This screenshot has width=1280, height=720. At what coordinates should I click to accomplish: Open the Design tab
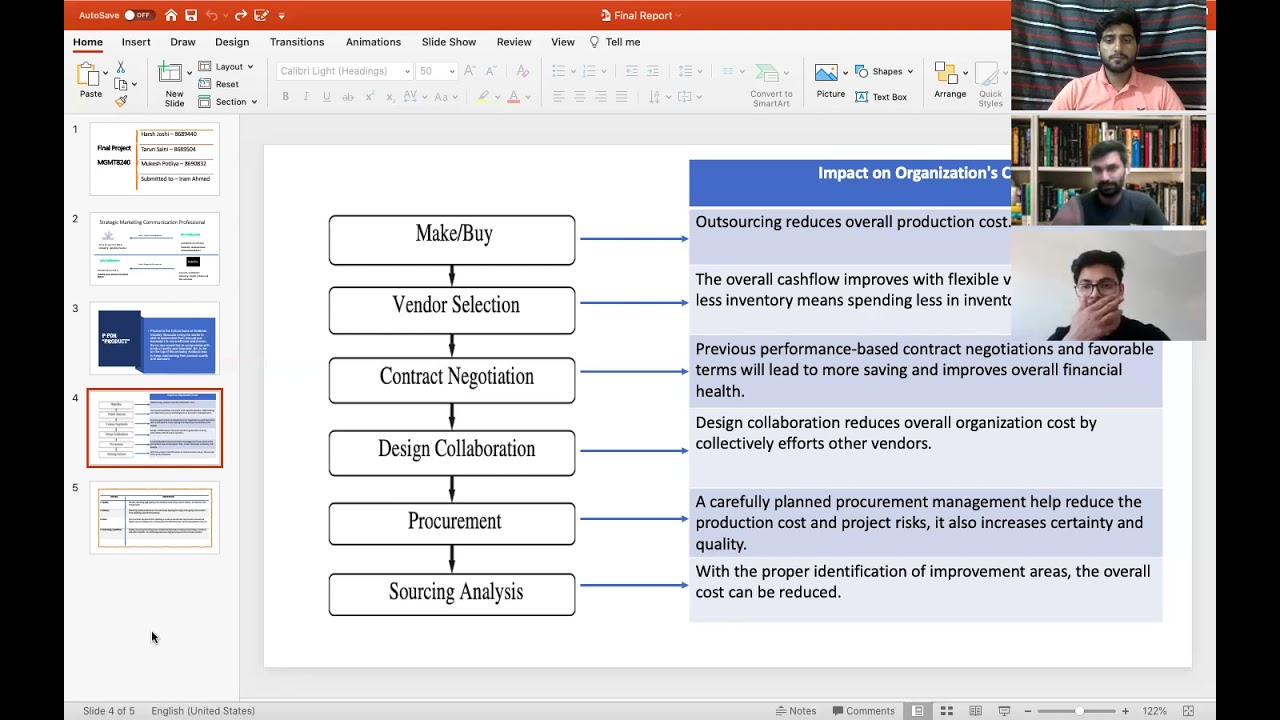click(x=232, y=42)
